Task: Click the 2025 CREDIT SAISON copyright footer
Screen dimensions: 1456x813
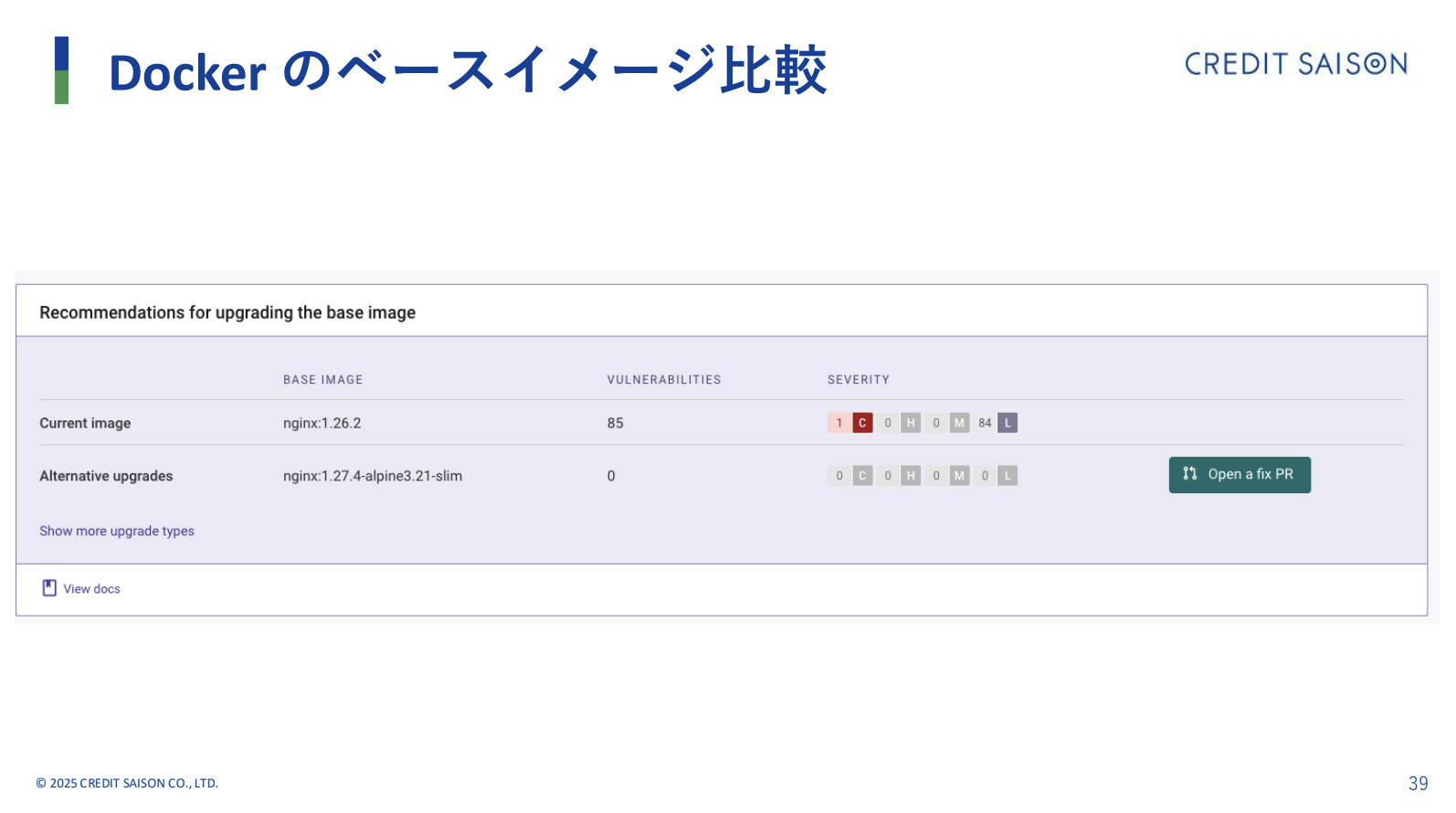Action: 127,783
